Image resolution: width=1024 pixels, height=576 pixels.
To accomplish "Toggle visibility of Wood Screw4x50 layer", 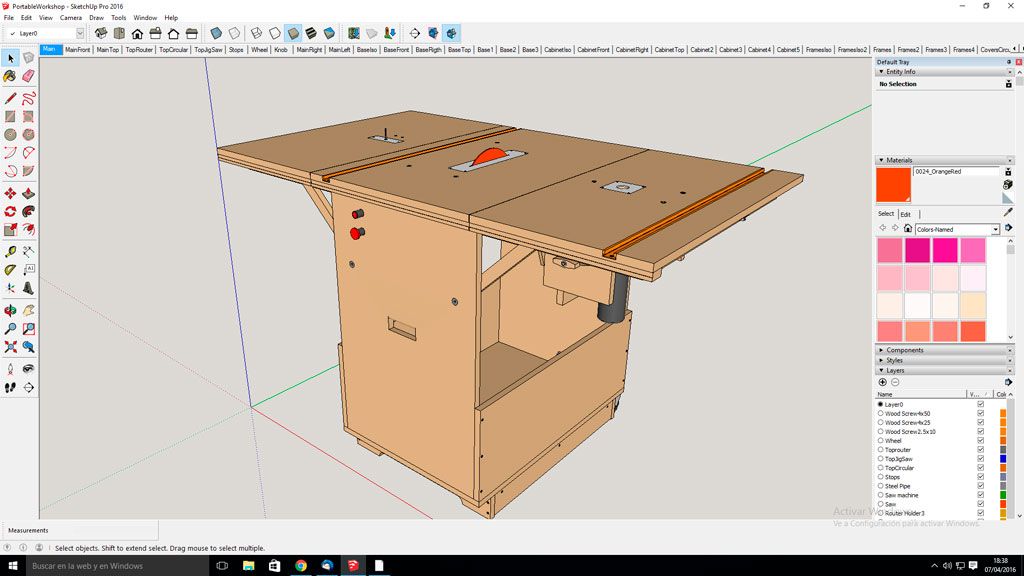I will point(980,414).
